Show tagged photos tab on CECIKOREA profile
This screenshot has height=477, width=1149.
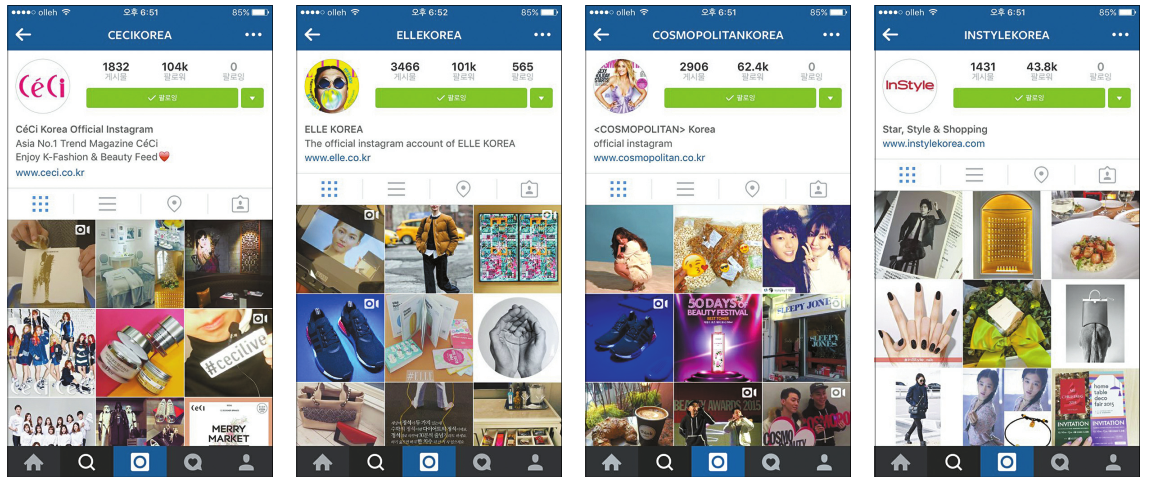[x=240, y=204]
